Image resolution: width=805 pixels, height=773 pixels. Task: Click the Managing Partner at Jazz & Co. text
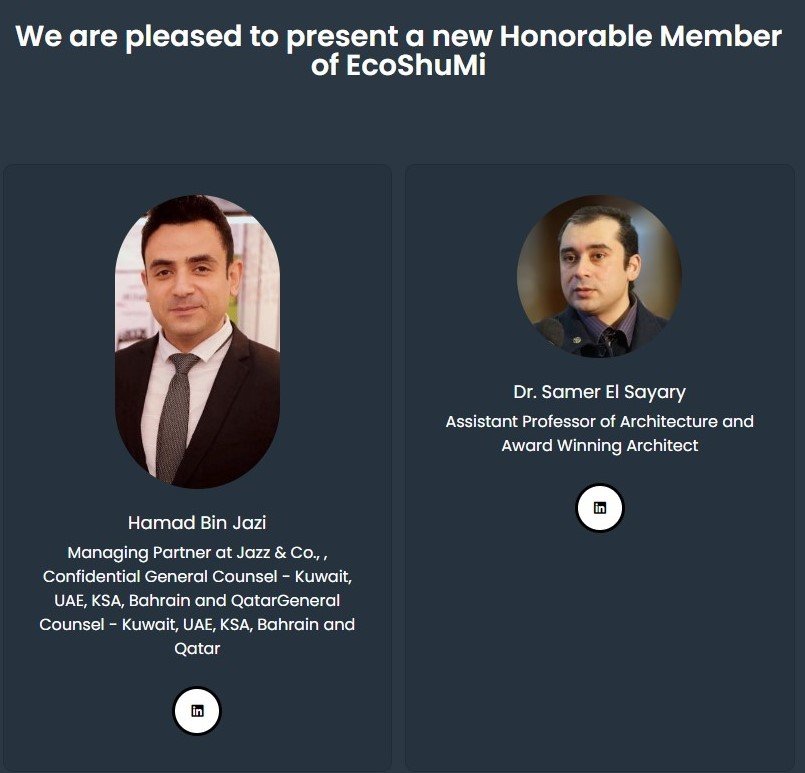pyautogui.click(x=197, y=553)
